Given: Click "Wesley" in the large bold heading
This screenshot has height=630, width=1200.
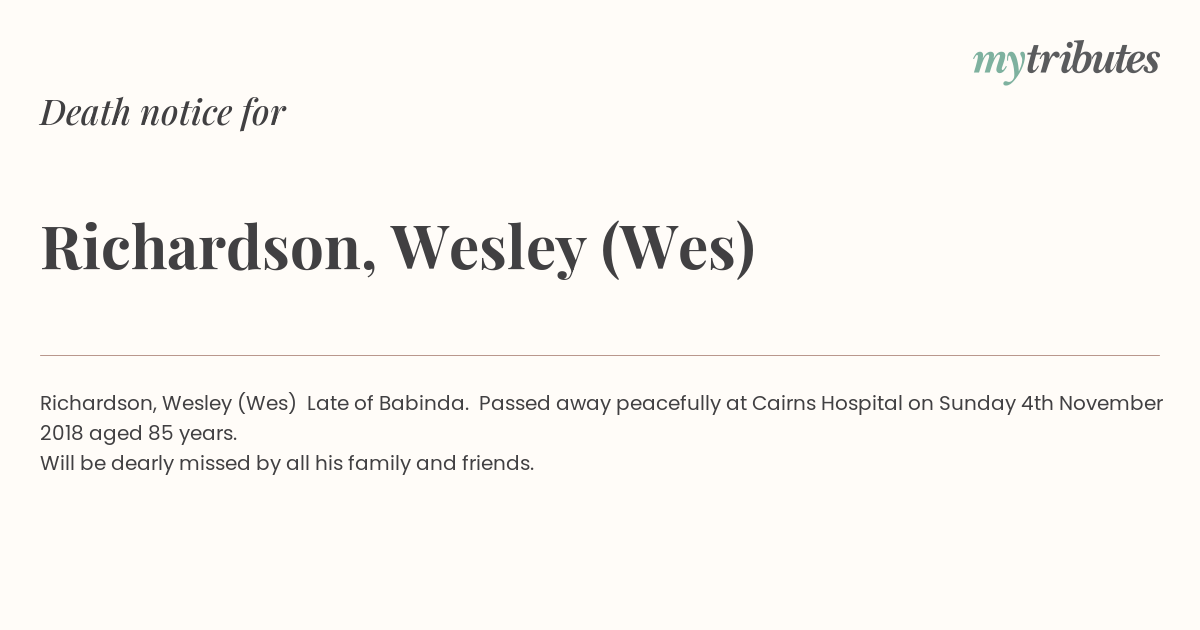Looking at the screenshot, I should tap(488, 249).
